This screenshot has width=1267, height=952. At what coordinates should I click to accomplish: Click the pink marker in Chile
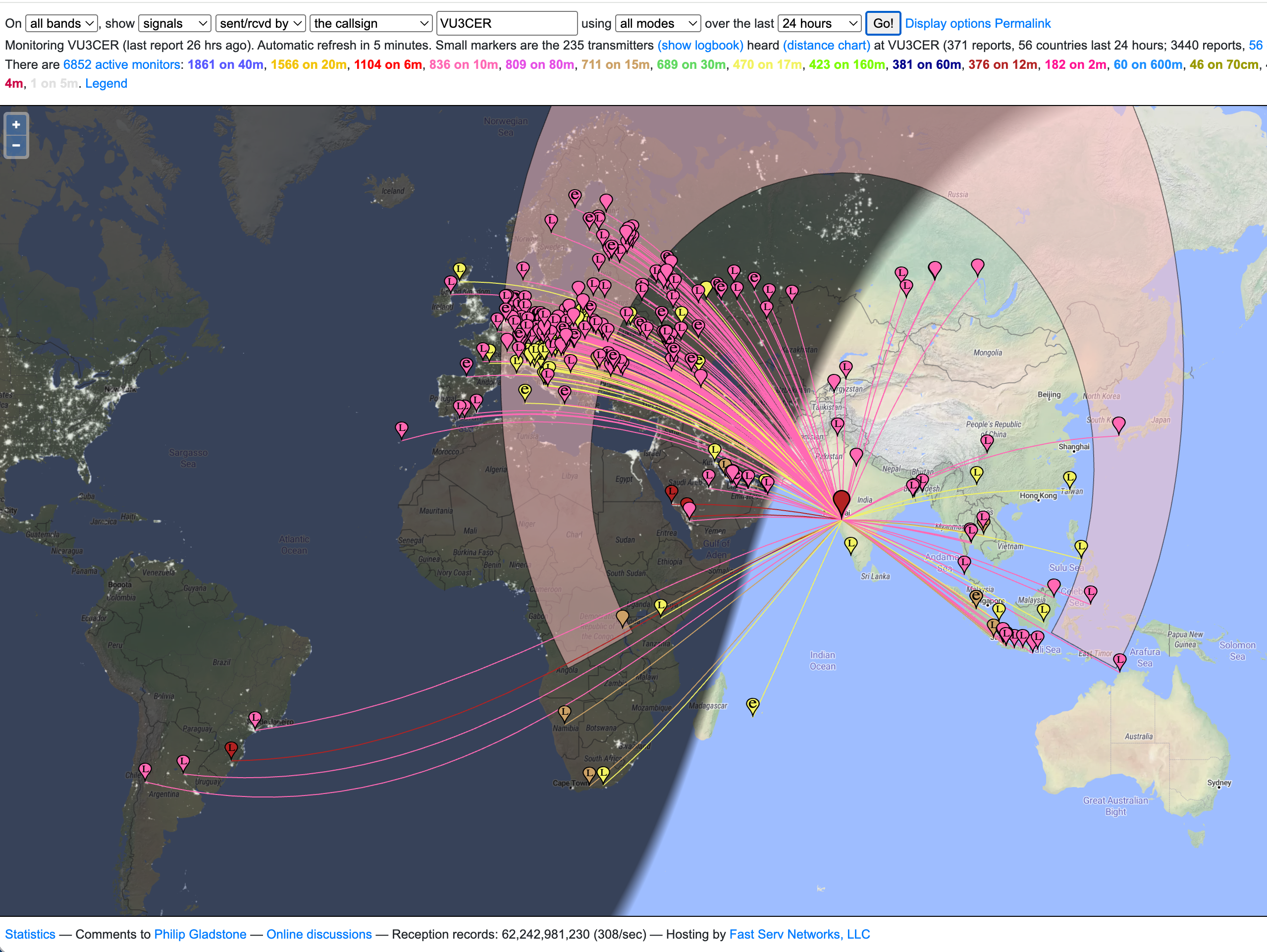point(145,769)
